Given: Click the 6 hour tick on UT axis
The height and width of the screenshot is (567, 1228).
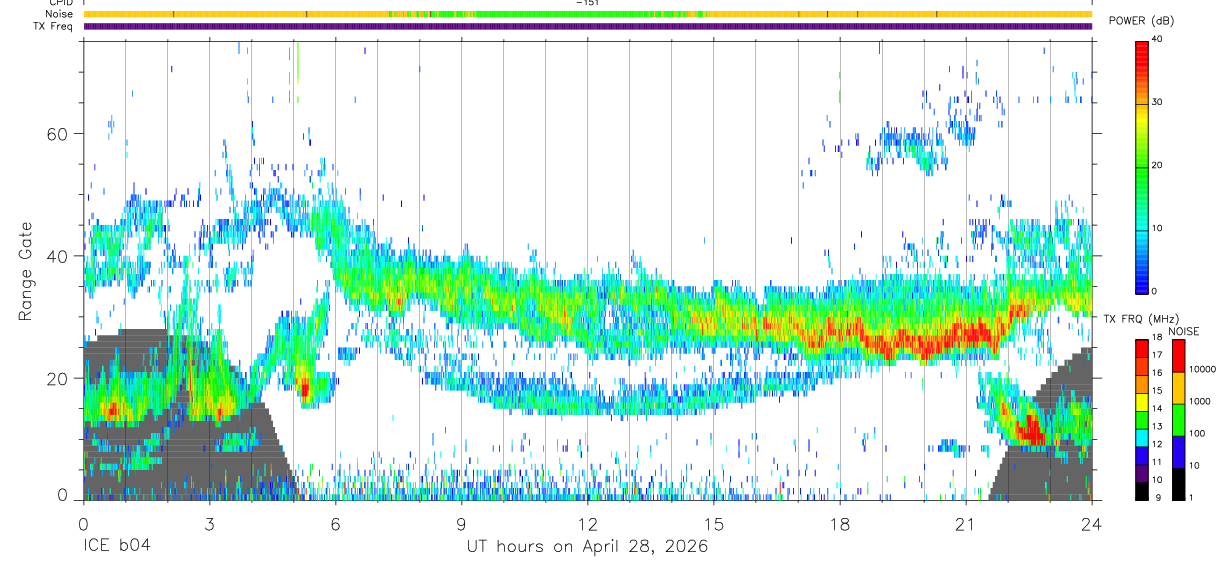Looking at the screenshot, I should pos(335,523).
